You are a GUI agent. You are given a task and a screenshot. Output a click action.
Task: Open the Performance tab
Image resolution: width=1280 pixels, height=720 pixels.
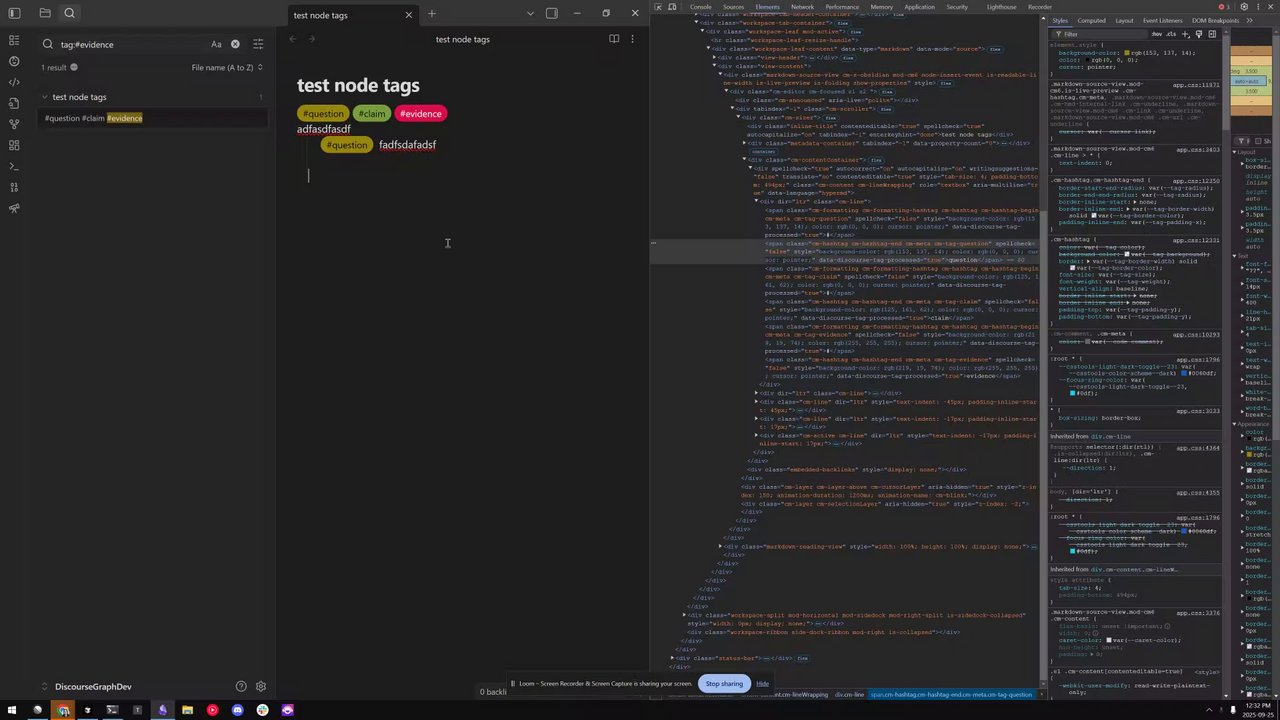(842, 7)
